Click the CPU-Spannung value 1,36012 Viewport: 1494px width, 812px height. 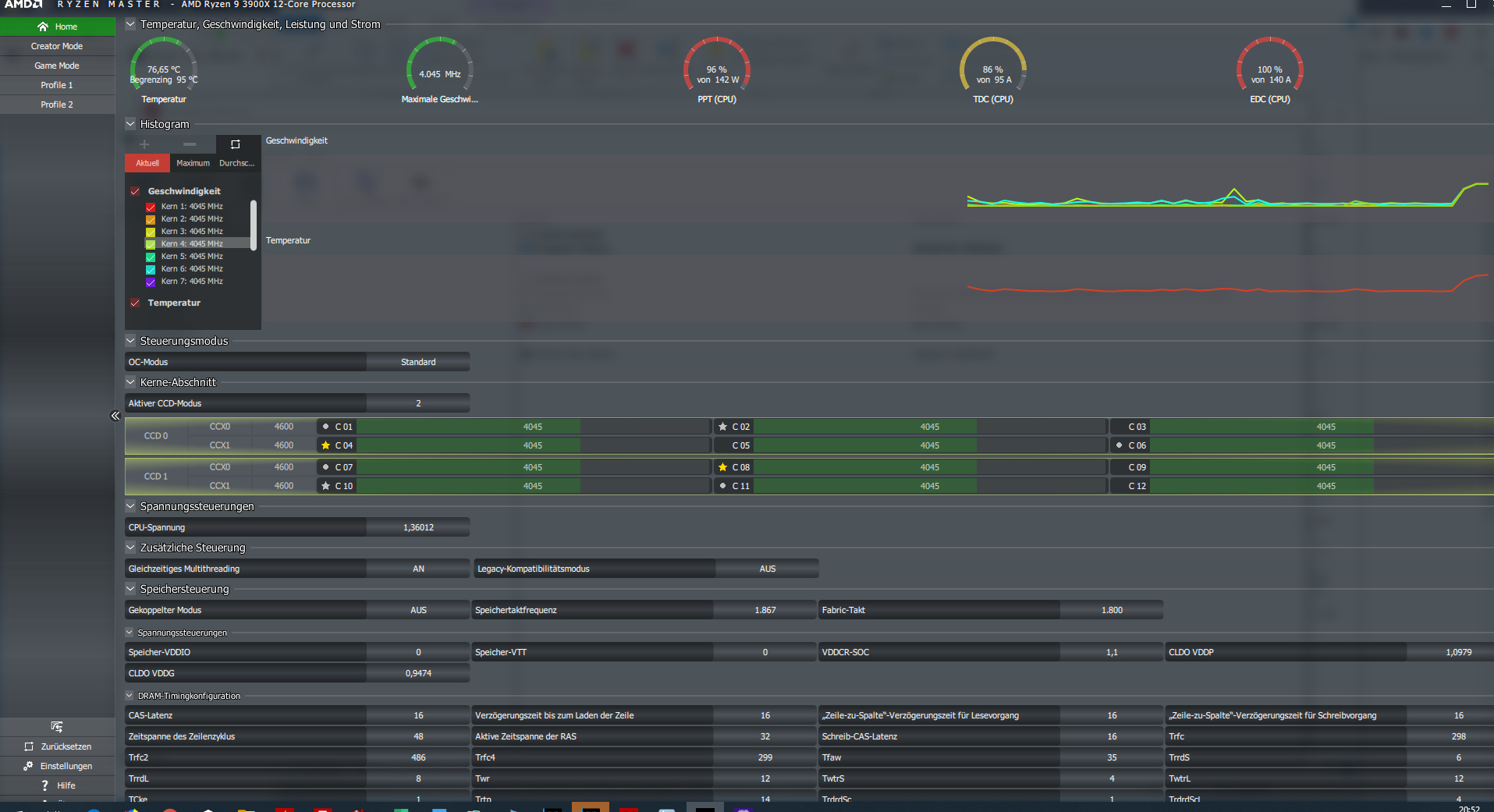click(x=418, y=527)
